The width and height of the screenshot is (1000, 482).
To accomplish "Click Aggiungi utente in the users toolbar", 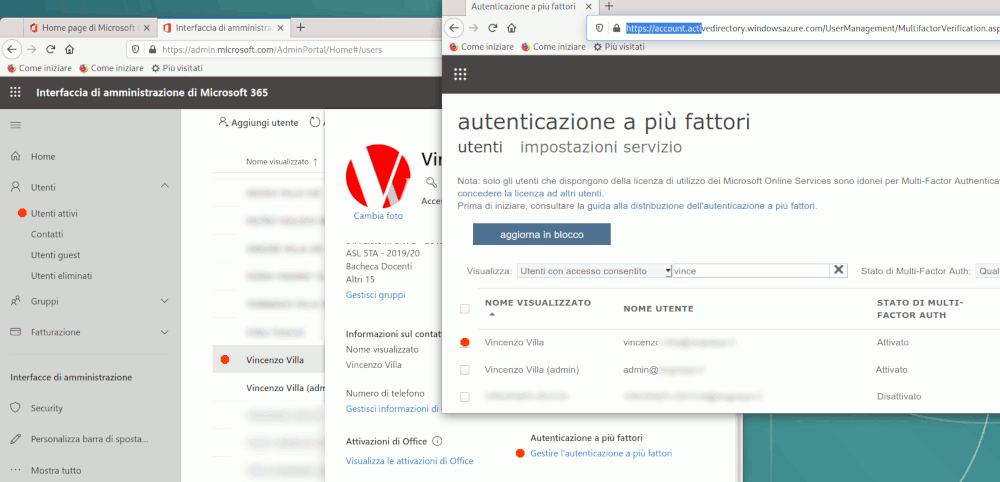I will coord(258,122).
